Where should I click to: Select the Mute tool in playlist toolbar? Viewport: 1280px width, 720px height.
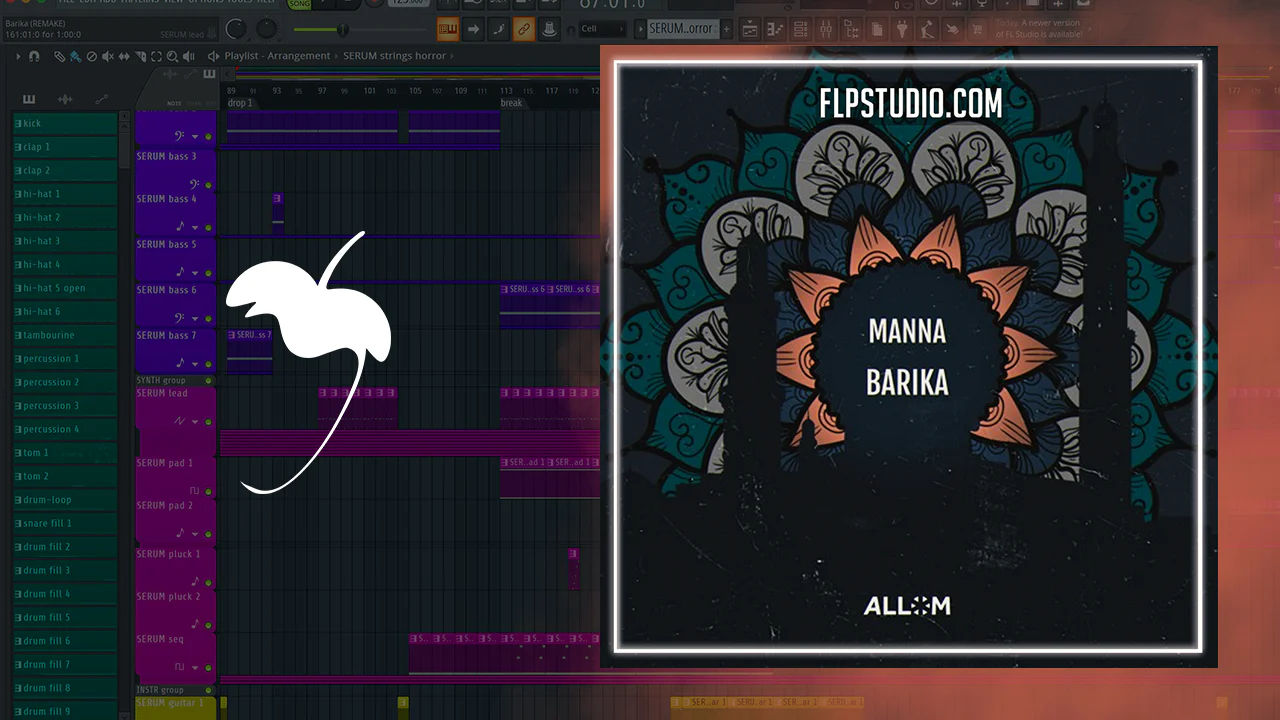(x=107, y=57)
